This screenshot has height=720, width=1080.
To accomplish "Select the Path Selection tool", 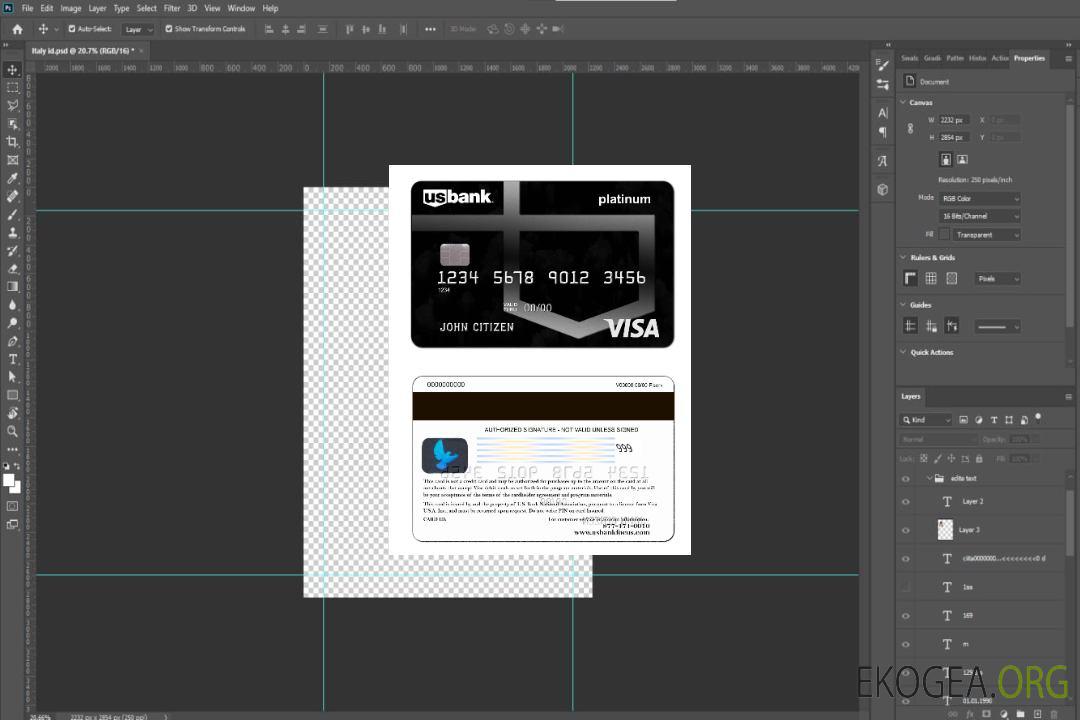I will tap(12, 377).
